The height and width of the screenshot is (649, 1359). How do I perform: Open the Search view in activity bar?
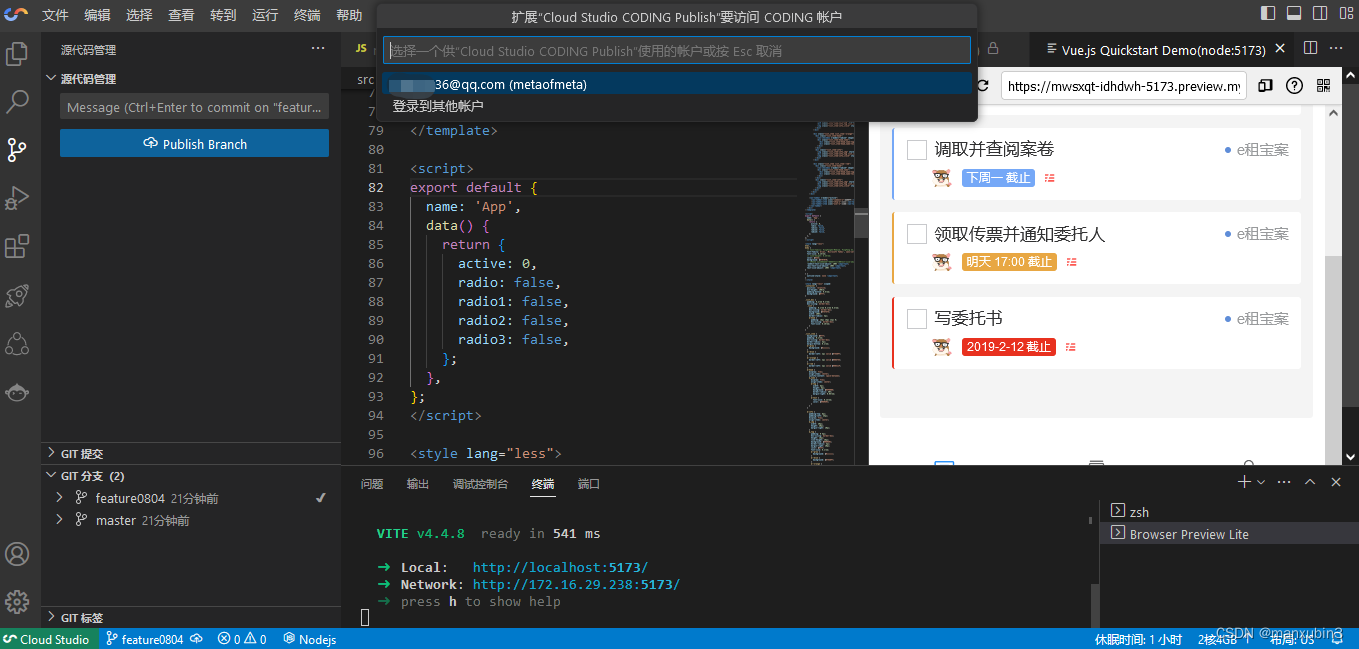click(x=17, y=101)
